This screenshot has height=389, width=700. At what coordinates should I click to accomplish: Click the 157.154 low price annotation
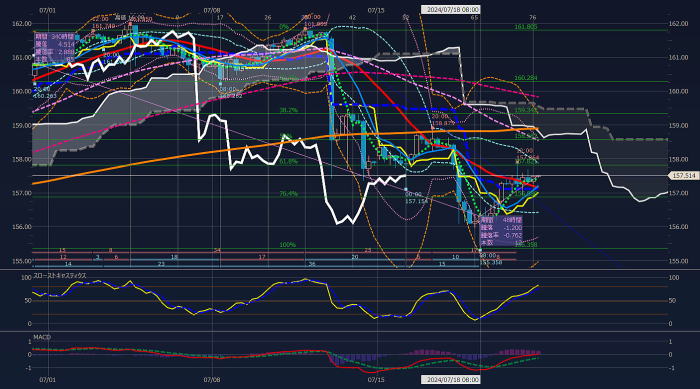pyautogui.click(x=416, y=202)
